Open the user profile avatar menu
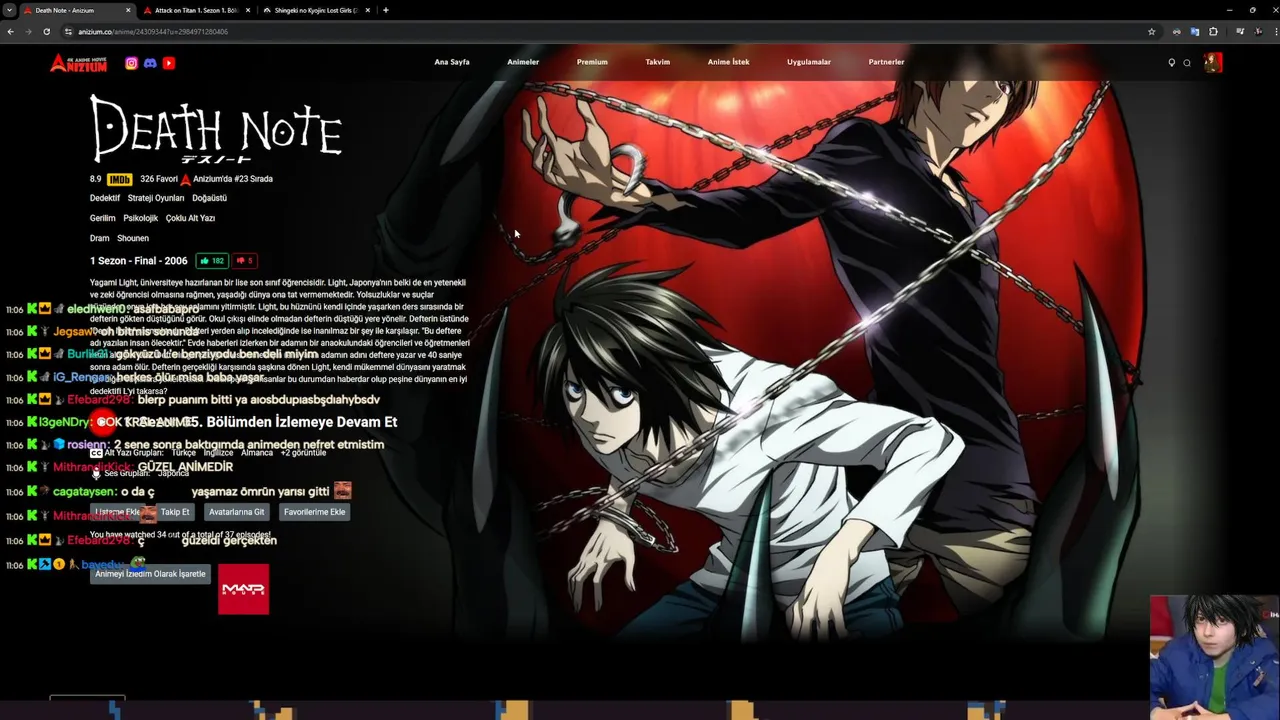 [x=1213, y=62]
